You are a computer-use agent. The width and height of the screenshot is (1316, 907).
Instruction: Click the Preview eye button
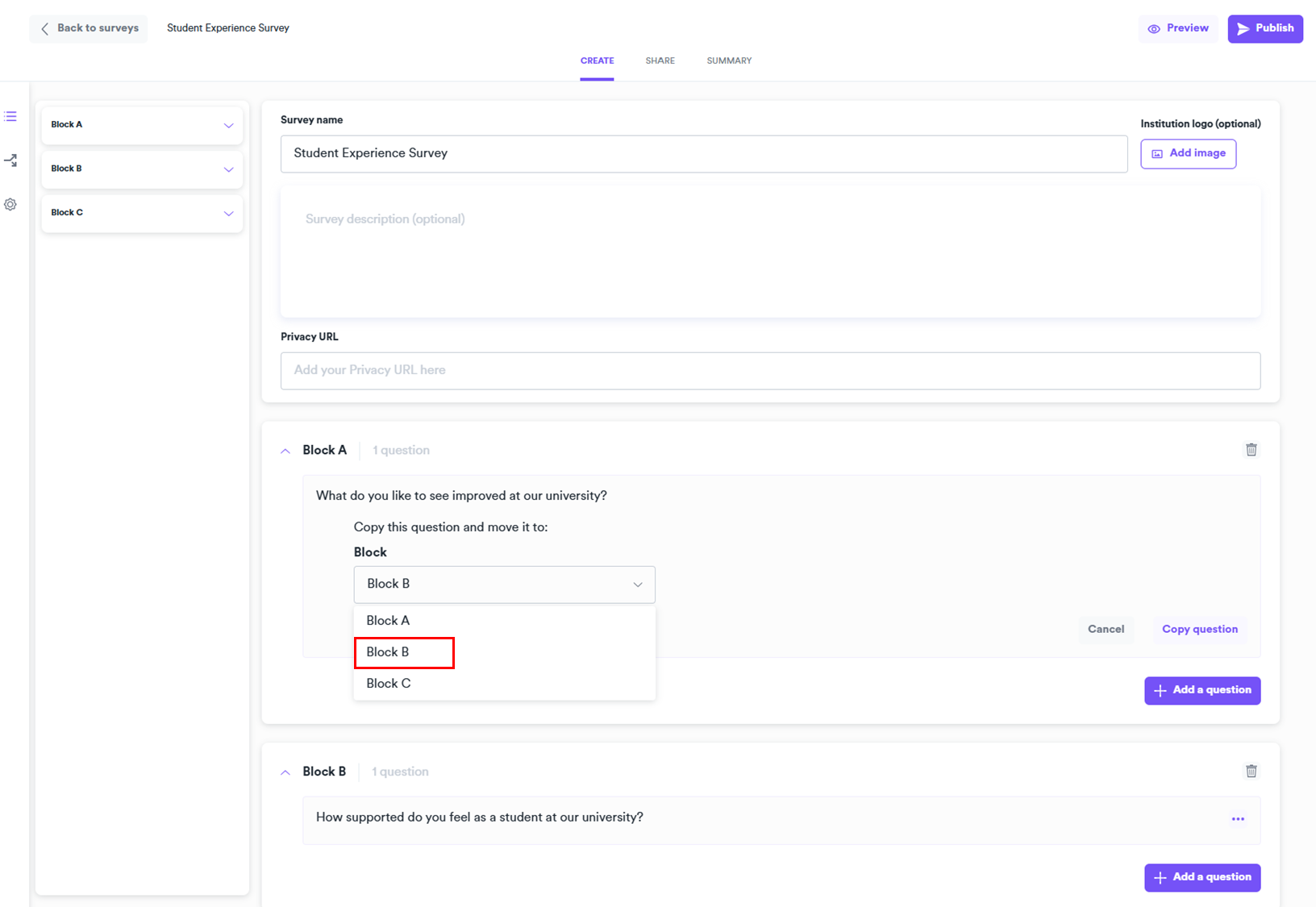pos(1178,28)
